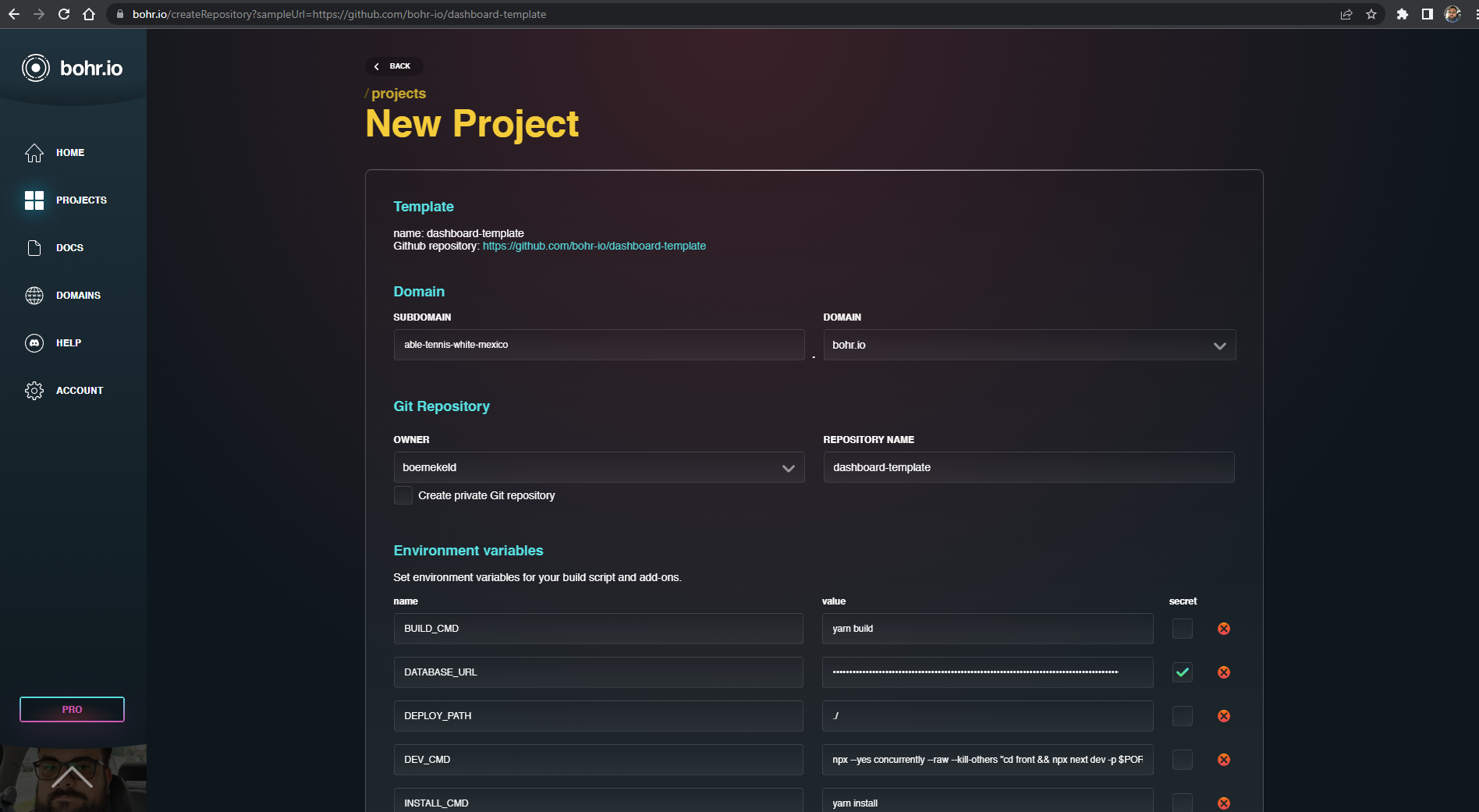View site info lock icon
The width and height of the screenshot is (1479, 812).
point(120,14)
